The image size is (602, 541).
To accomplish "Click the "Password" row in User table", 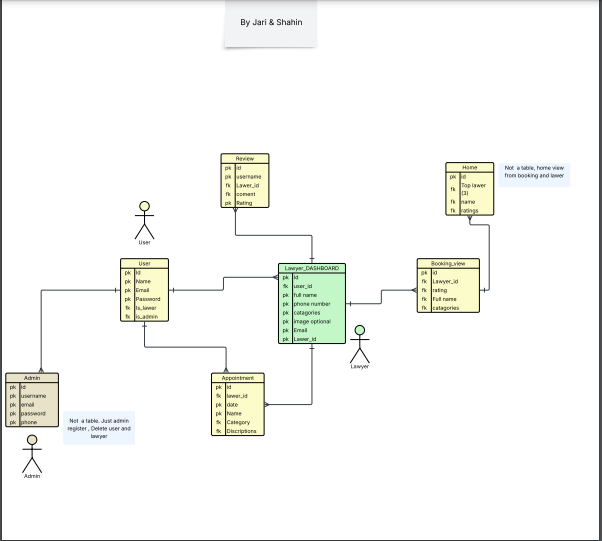I will point(144,299).
